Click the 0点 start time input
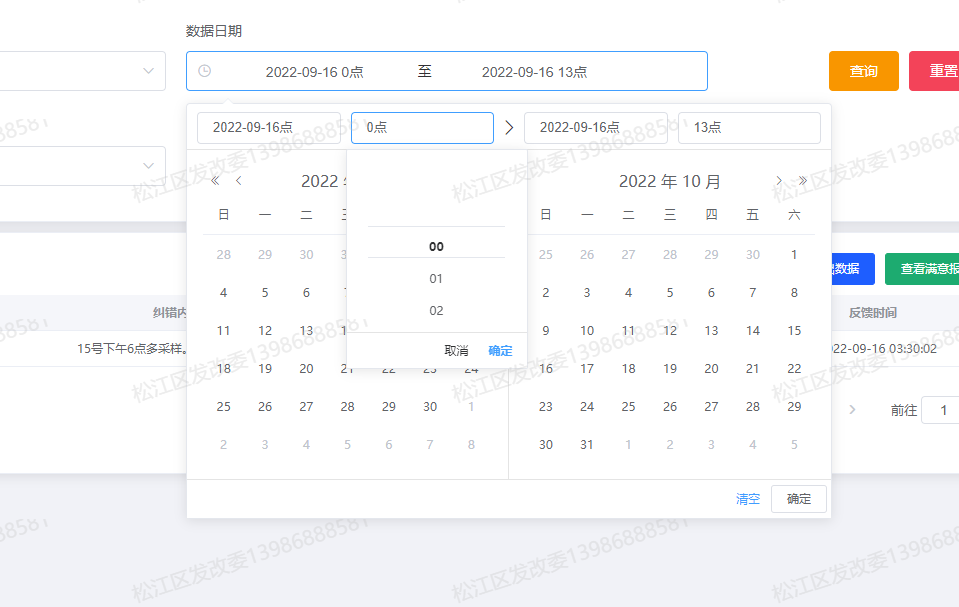The image size is (959, 607). pos(422,128)
